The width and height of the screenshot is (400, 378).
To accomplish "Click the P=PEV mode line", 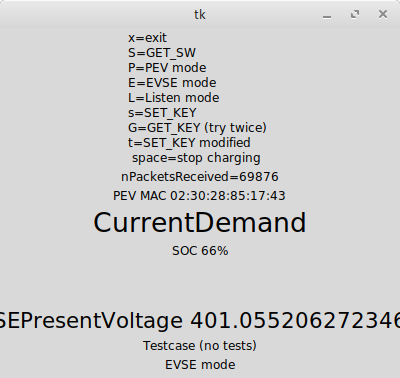I will tap(167, 68).
